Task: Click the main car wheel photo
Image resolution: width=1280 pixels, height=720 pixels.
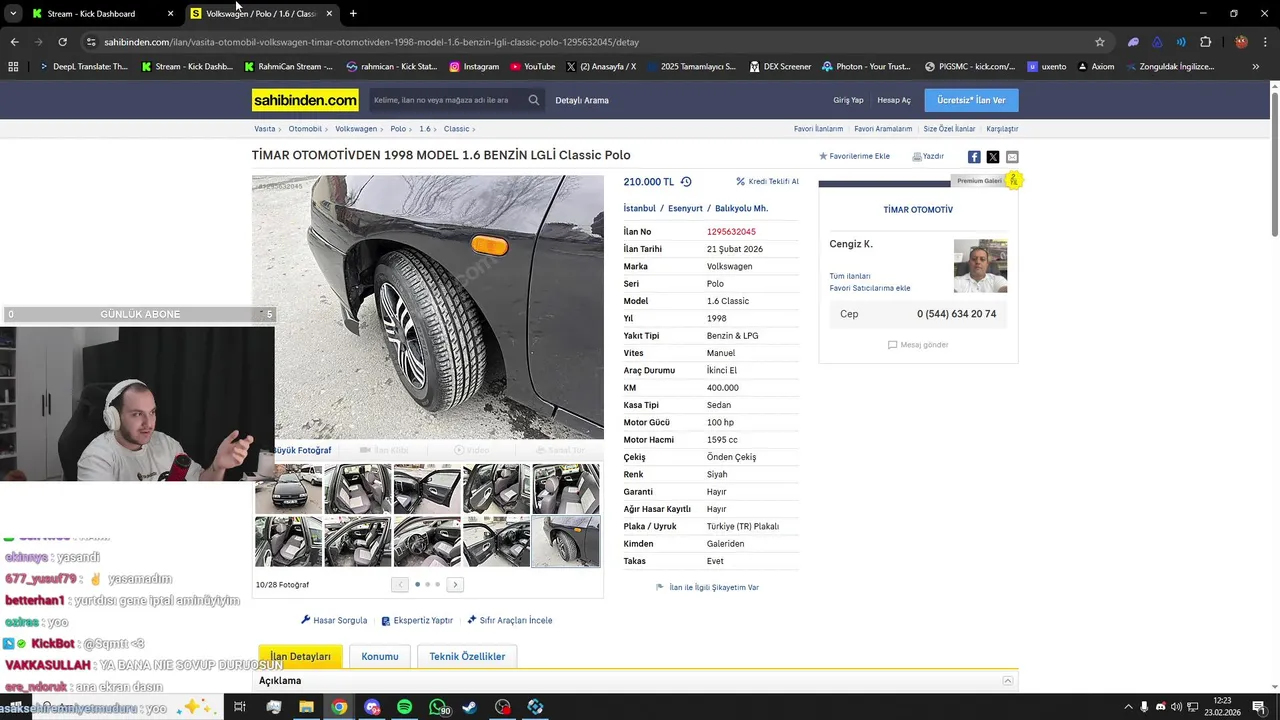Action: 428,308
